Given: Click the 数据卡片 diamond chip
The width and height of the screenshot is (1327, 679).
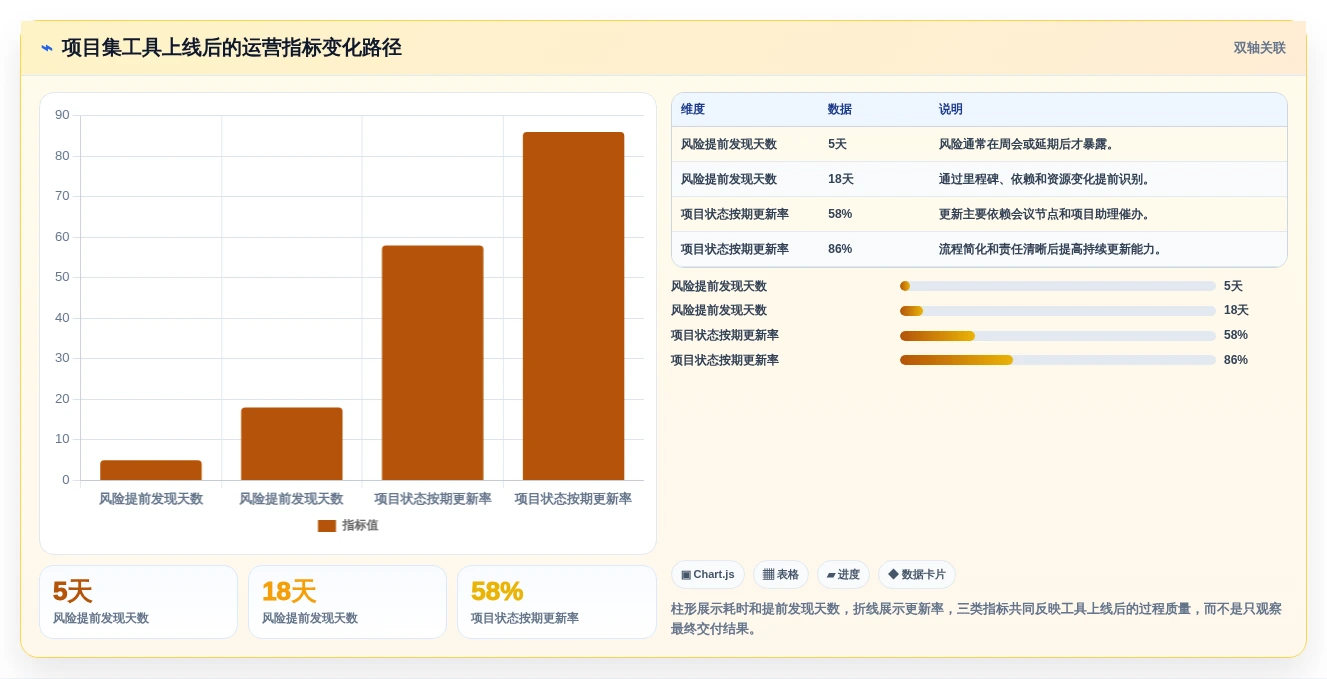Looking at the screenshot, I should pyautogui.click(x=917, y=575).
